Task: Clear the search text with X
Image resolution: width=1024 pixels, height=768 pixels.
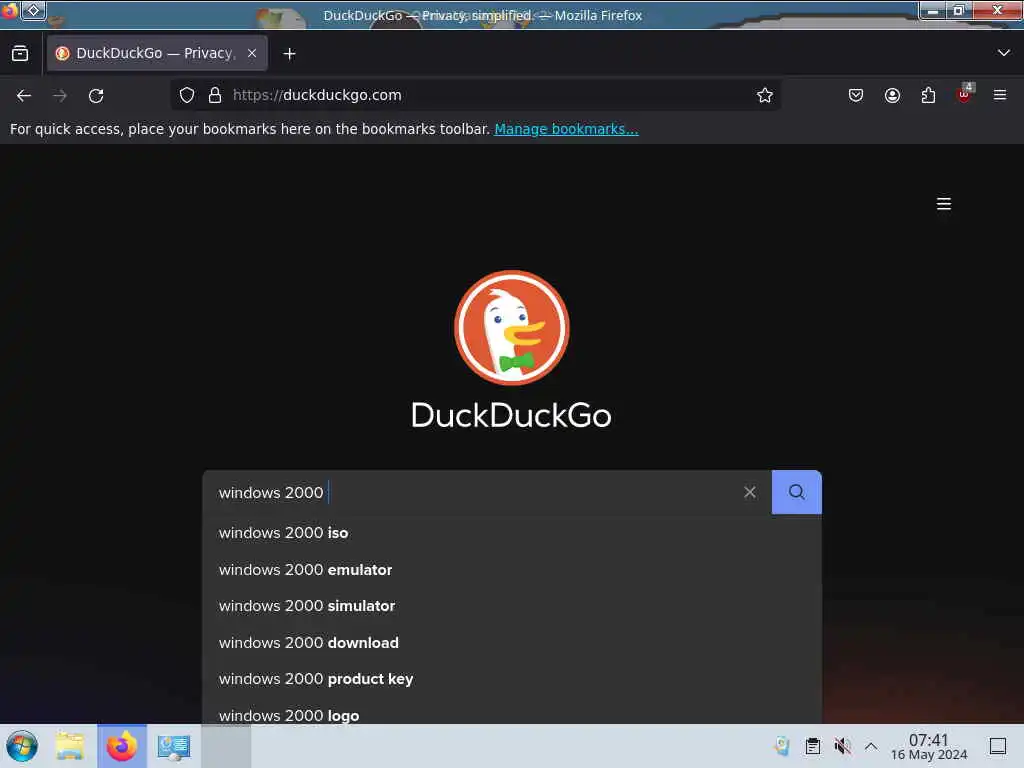Action: [750, 492]
